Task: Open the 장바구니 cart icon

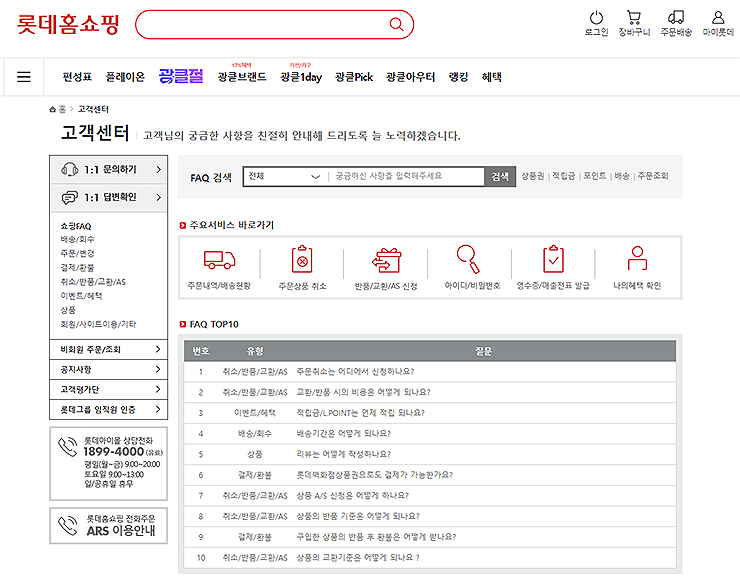Action: (634, 18)
